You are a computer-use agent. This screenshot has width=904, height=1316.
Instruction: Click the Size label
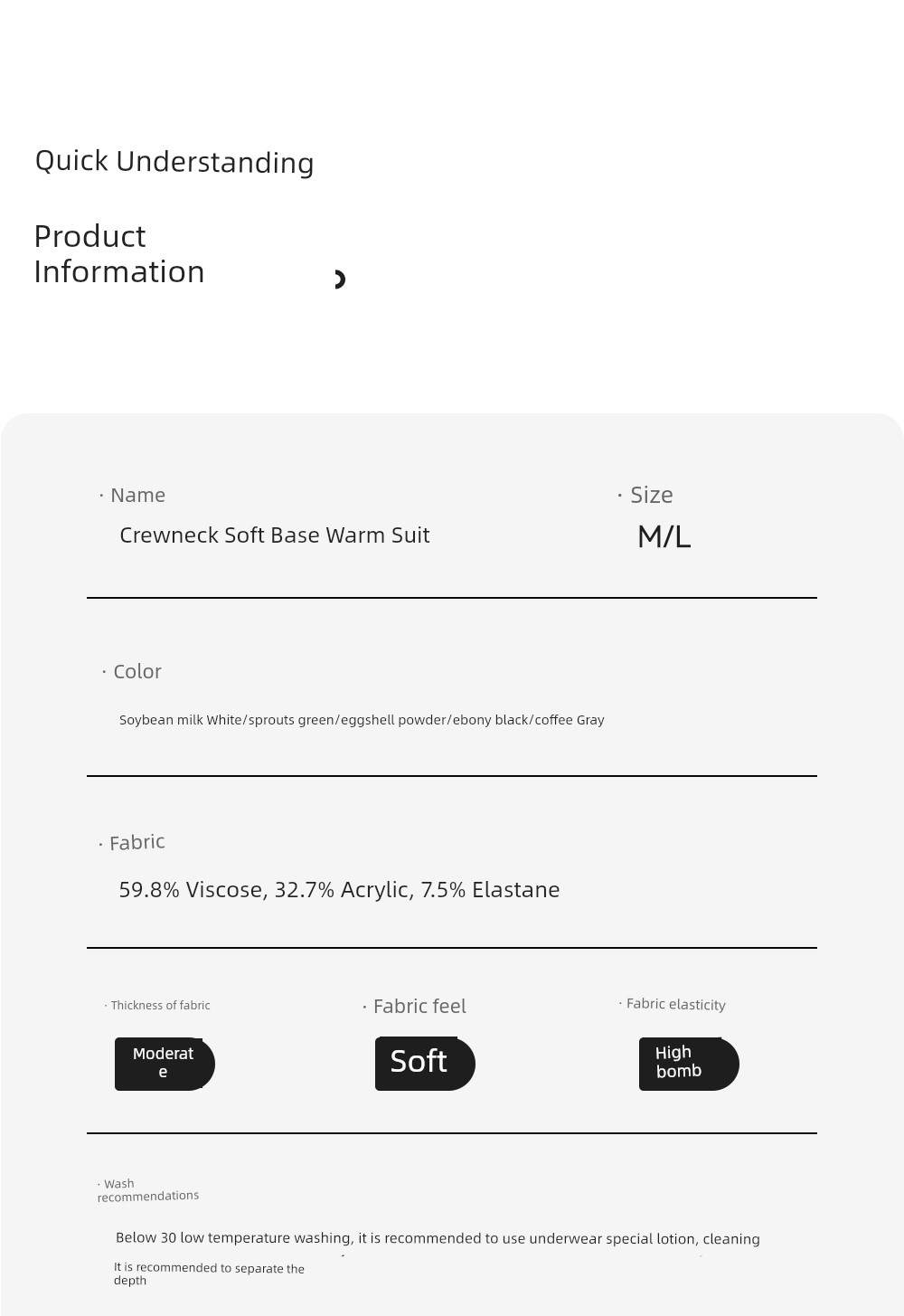tap(645, 495)
